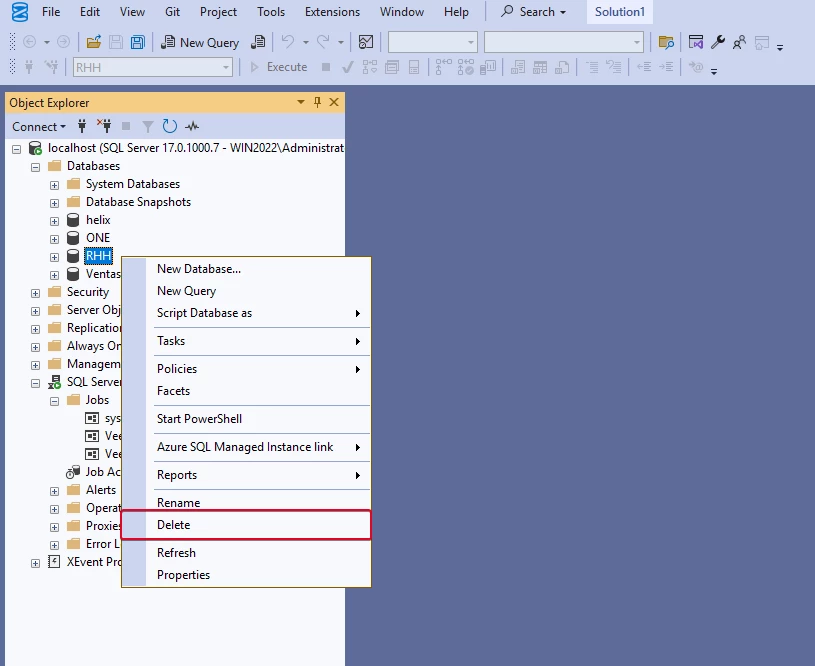Choose New Database... from context menu
This screenshot has width=815, height=666.
(246, 269)
